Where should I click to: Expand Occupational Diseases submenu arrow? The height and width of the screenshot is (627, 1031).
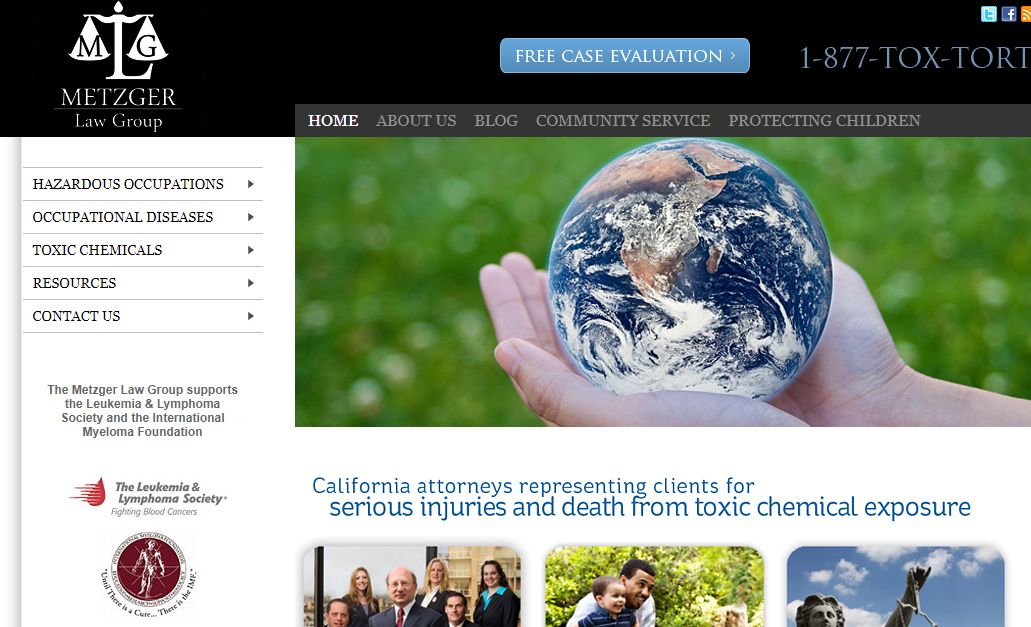pos(251,217)
